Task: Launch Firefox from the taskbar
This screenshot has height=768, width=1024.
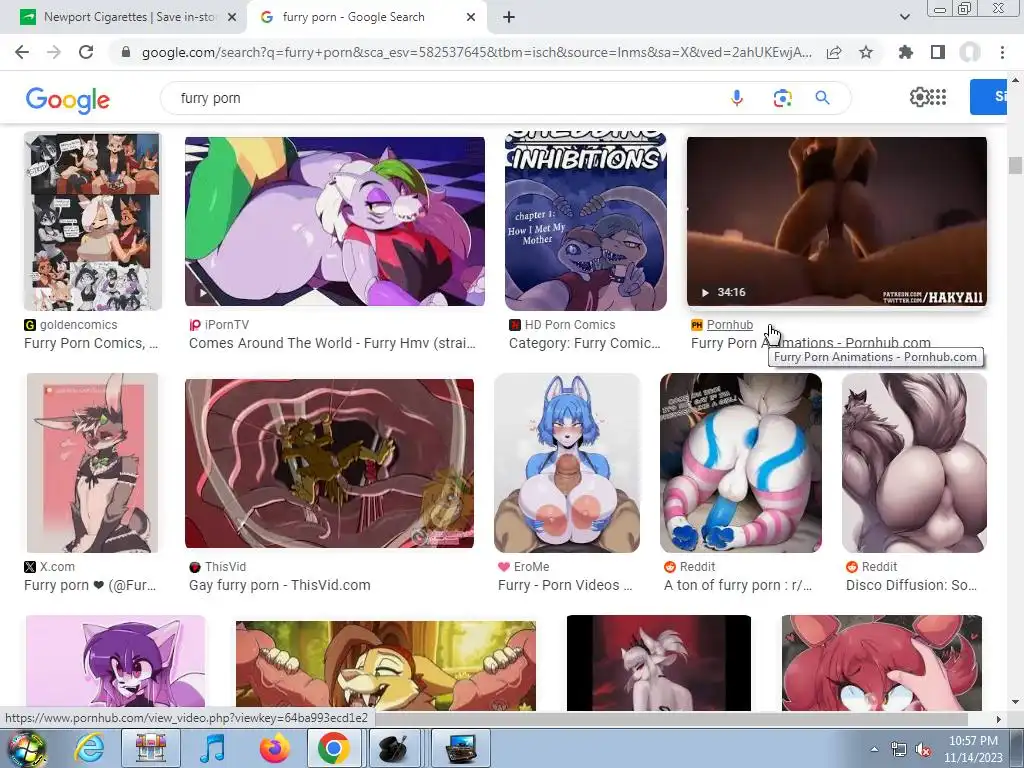Action: 274,748
